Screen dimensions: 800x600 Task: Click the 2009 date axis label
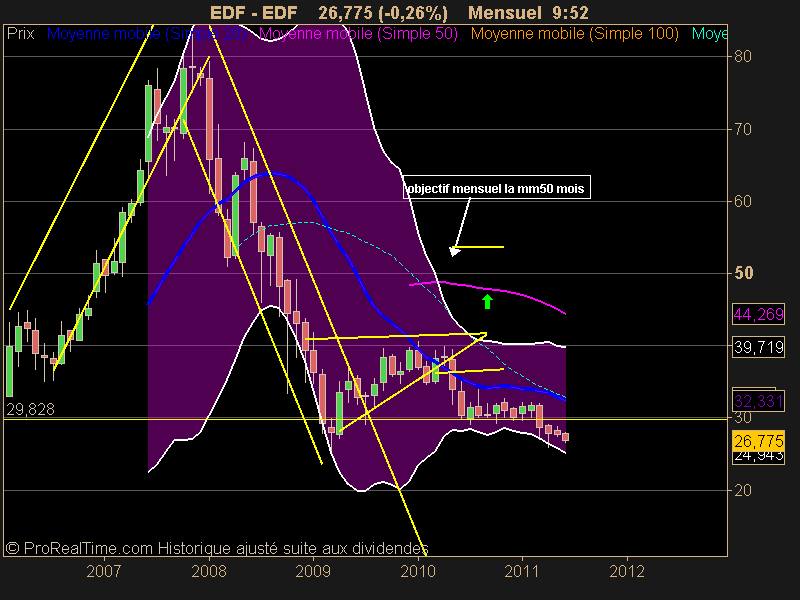[x=313, y=571]
